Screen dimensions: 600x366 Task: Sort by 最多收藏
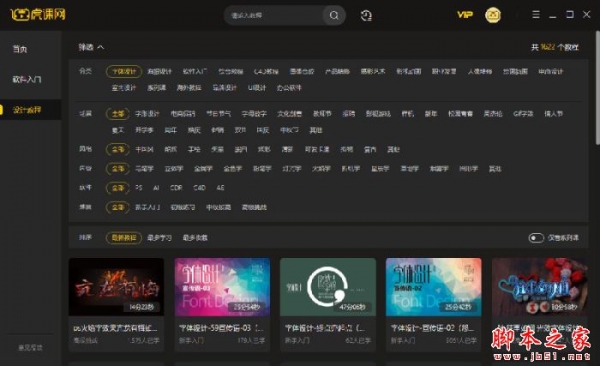195,238
